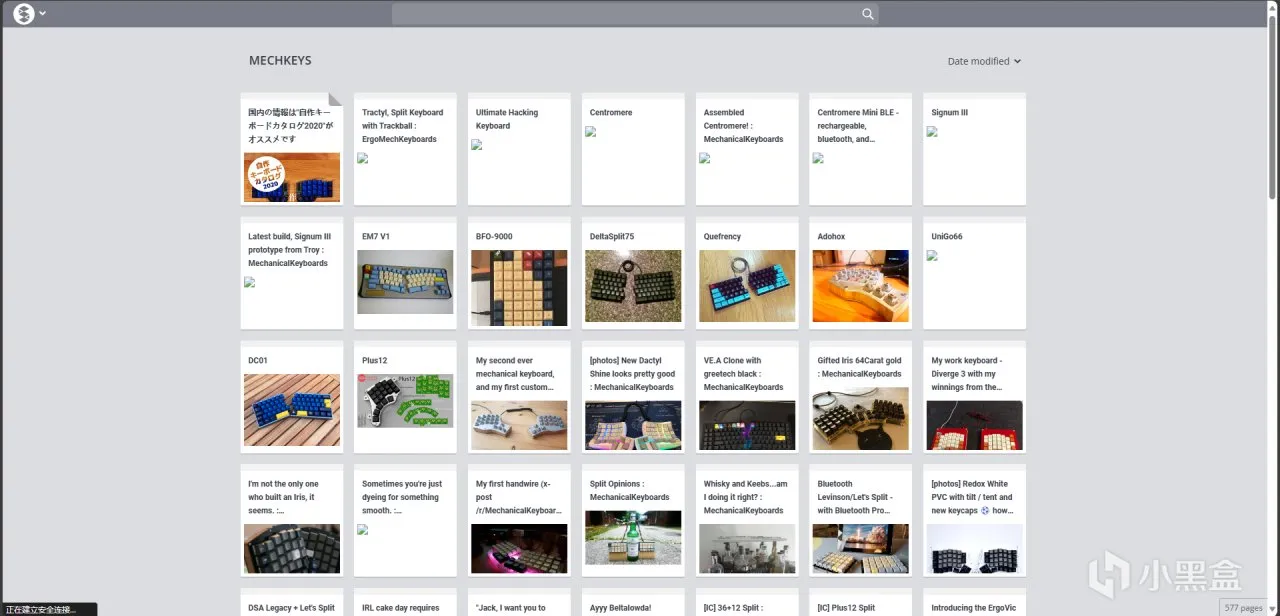
Task: Open the Ayyy Beltalowda! card
Action: click(633, 602)
